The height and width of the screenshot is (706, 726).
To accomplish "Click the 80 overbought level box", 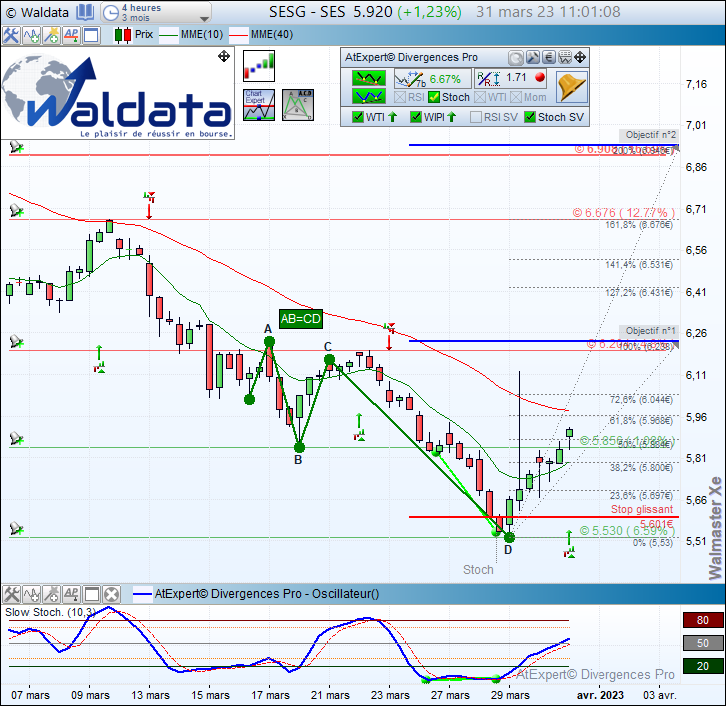I will point(703,620).
